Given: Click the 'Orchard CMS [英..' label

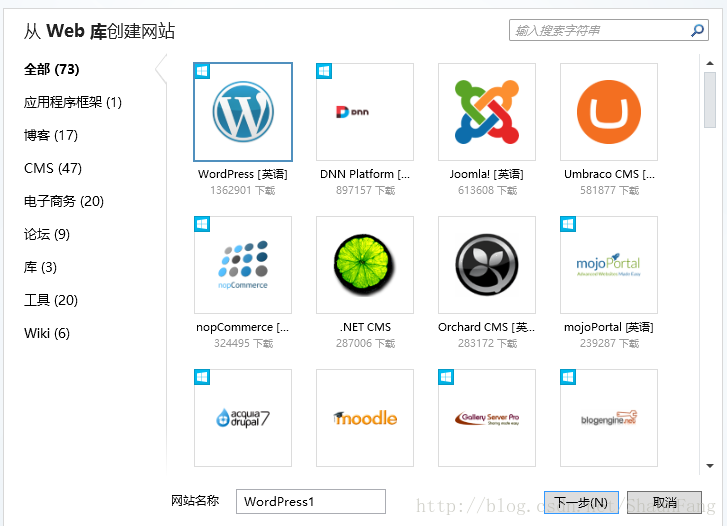Looking at the screenshot, I should pos(486,327).
